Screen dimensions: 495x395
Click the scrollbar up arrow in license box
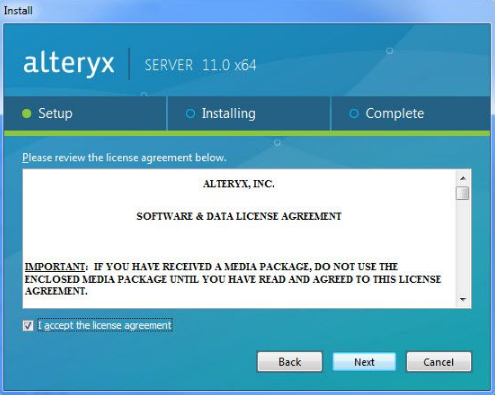463,178
